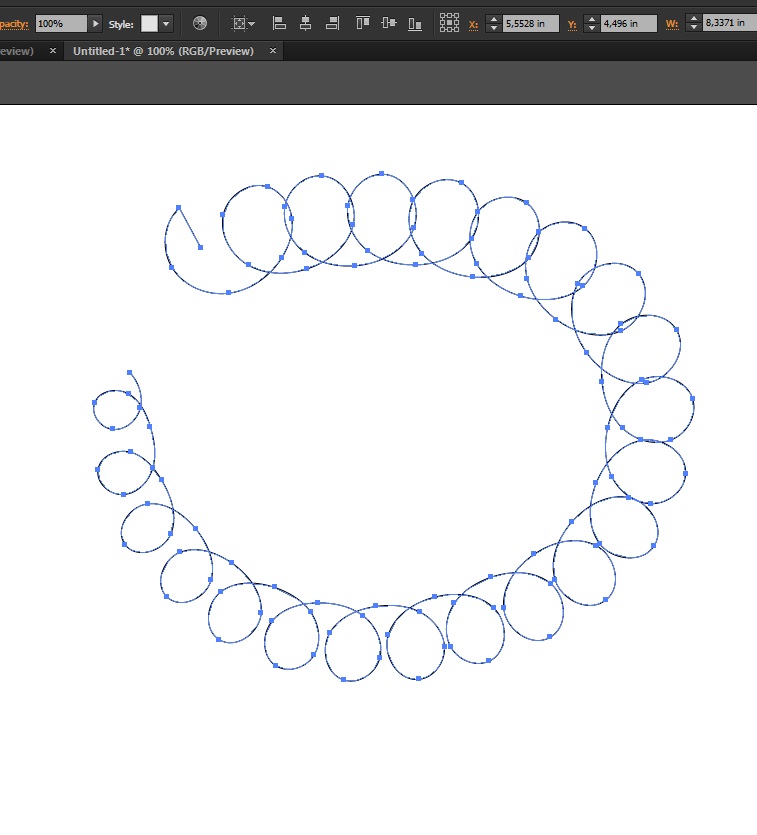Open the Align To selection dropdown
This screenshot has width=757, height=835.
coord(243,23)
